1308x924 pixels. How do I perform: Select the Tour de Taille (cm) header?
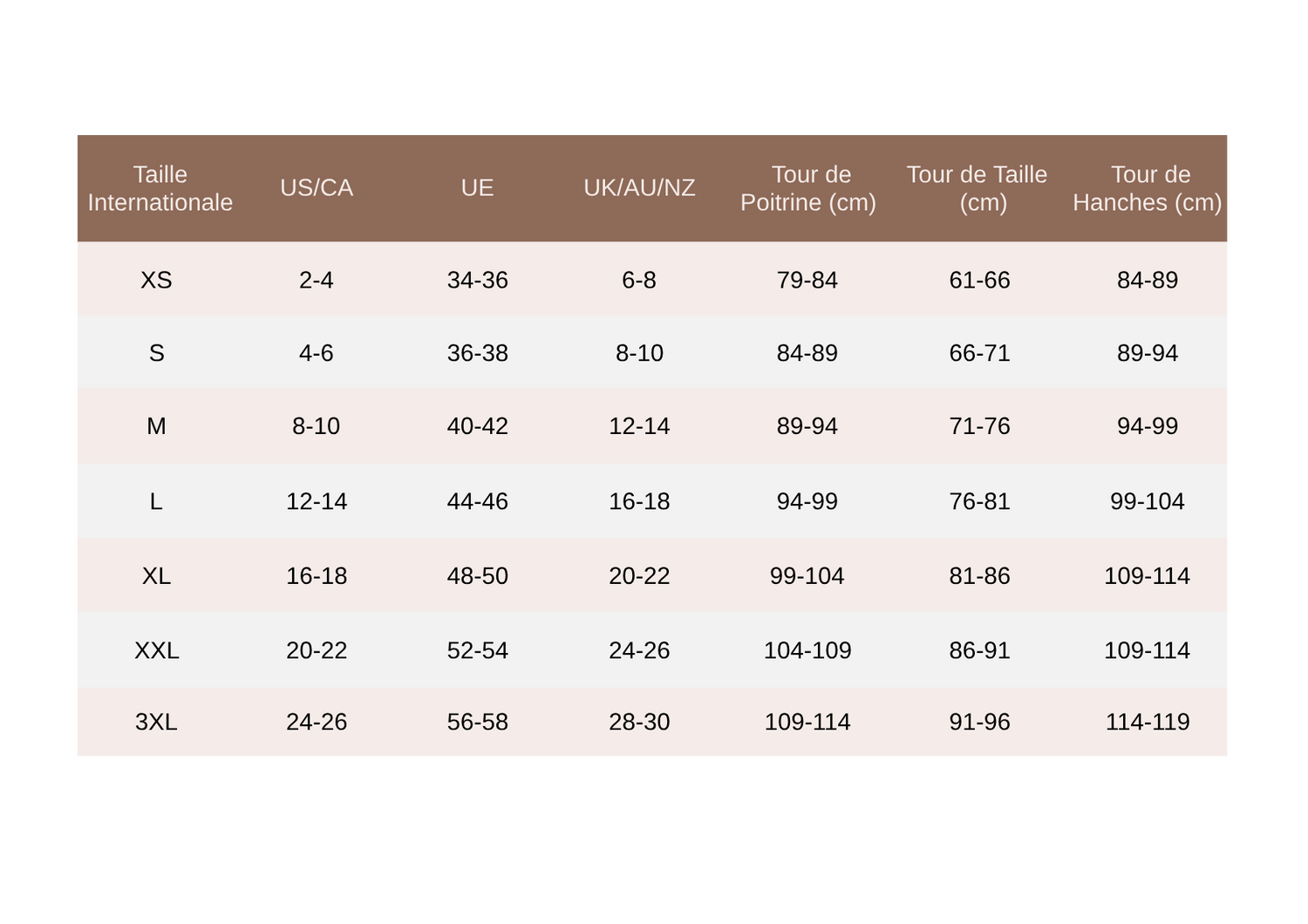(978, 188)
